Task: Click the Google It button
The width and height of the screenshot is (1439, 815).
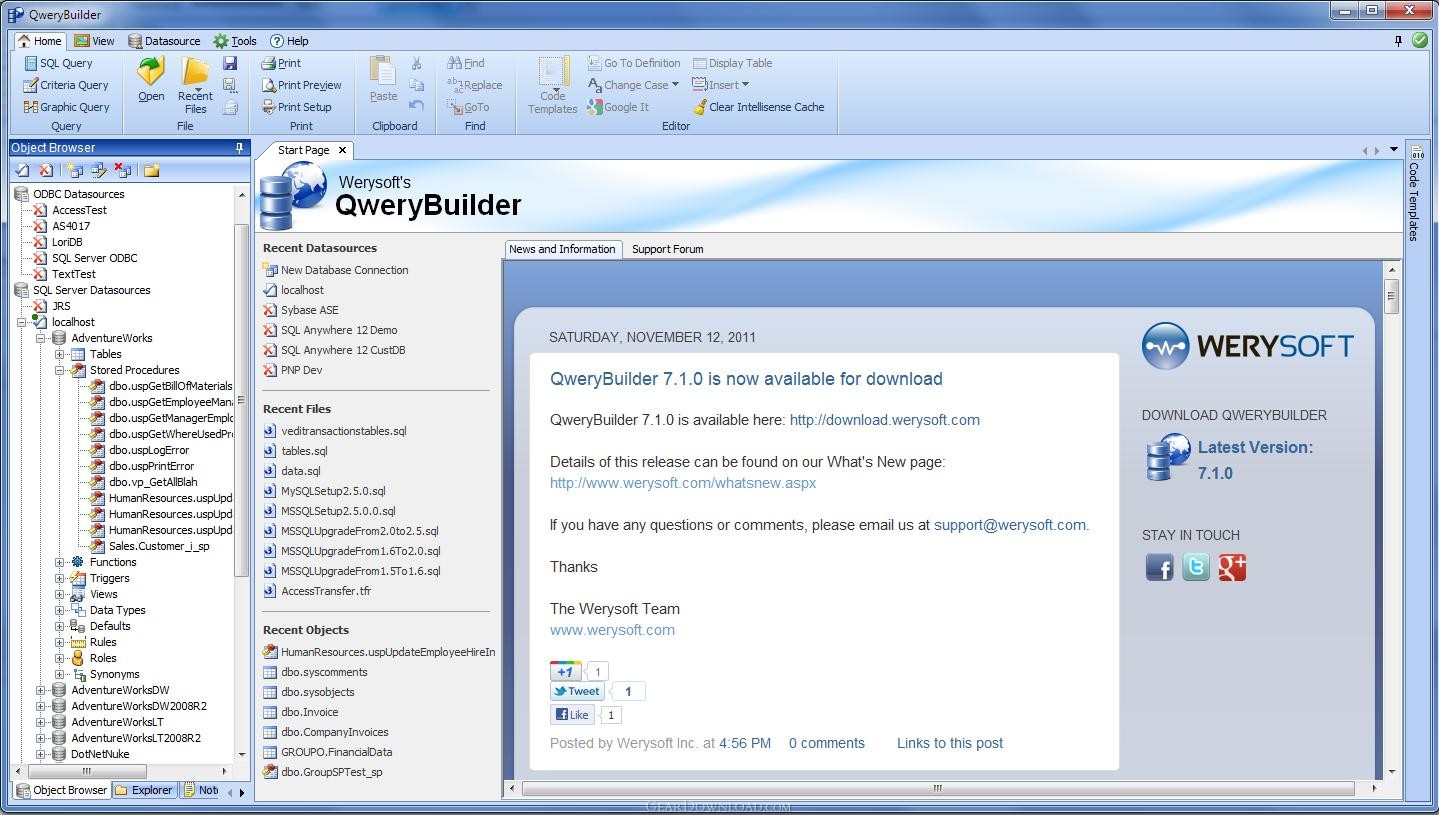Action: click(x=618, y=107)
